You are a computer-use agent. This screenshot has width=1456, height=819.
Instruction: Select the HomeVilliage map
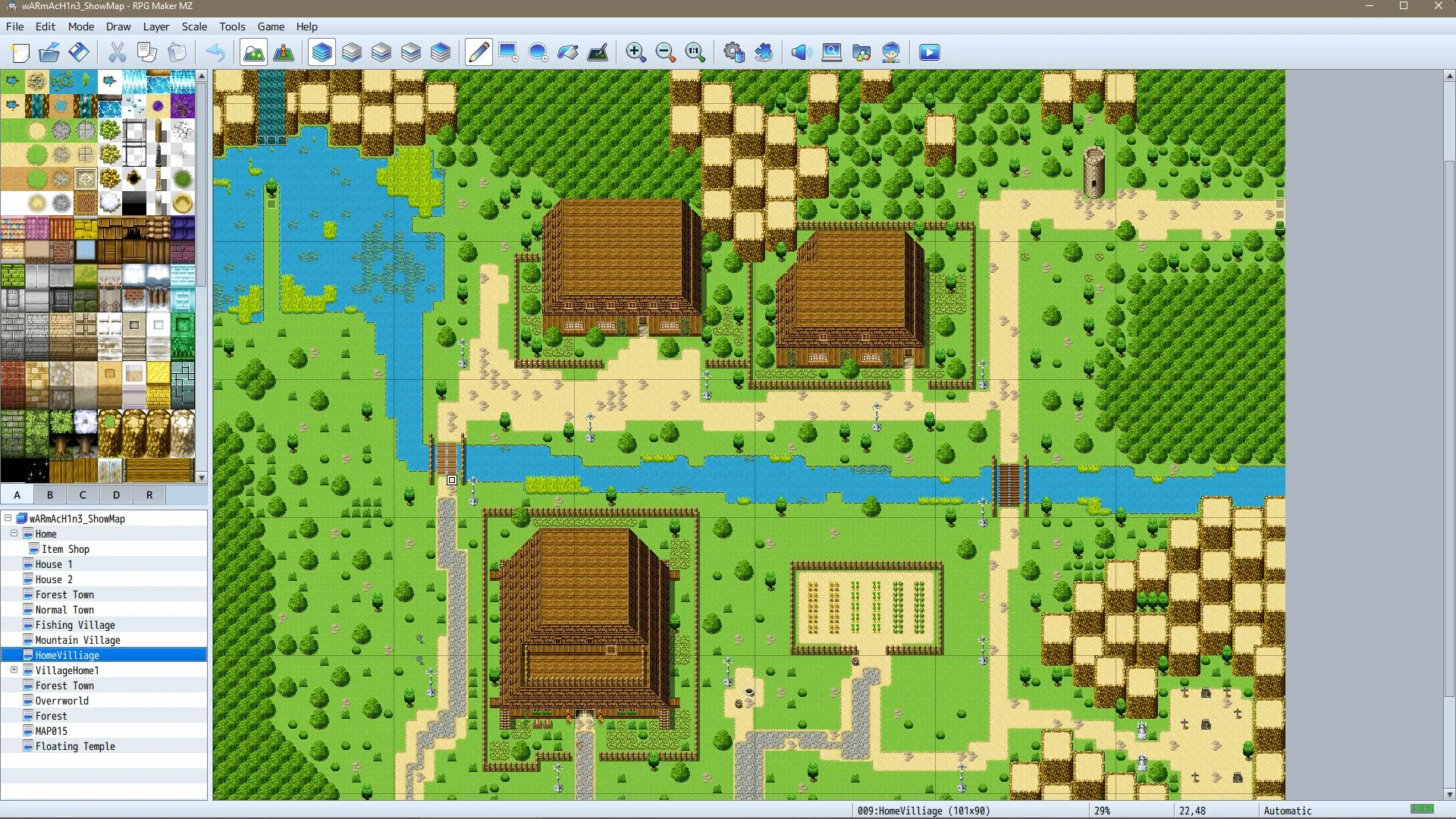pyautogui.click(x=67, y=654)
